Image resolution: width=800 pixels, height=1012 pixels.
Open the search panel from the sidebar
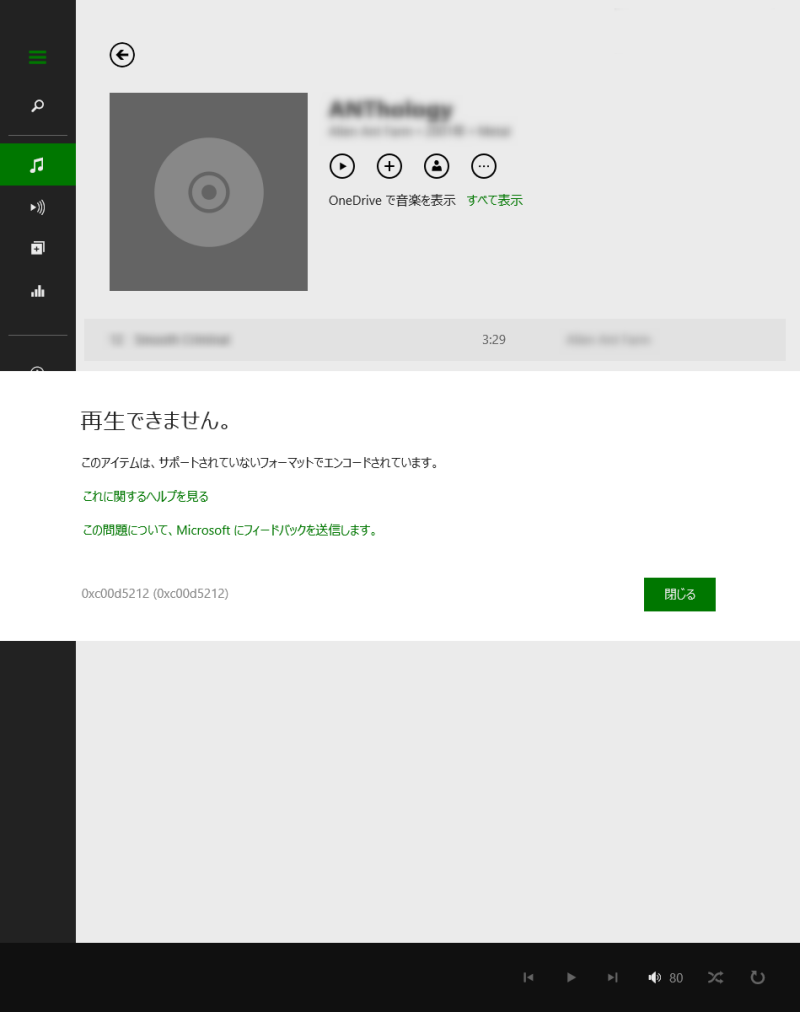click(x=37, y=105)
